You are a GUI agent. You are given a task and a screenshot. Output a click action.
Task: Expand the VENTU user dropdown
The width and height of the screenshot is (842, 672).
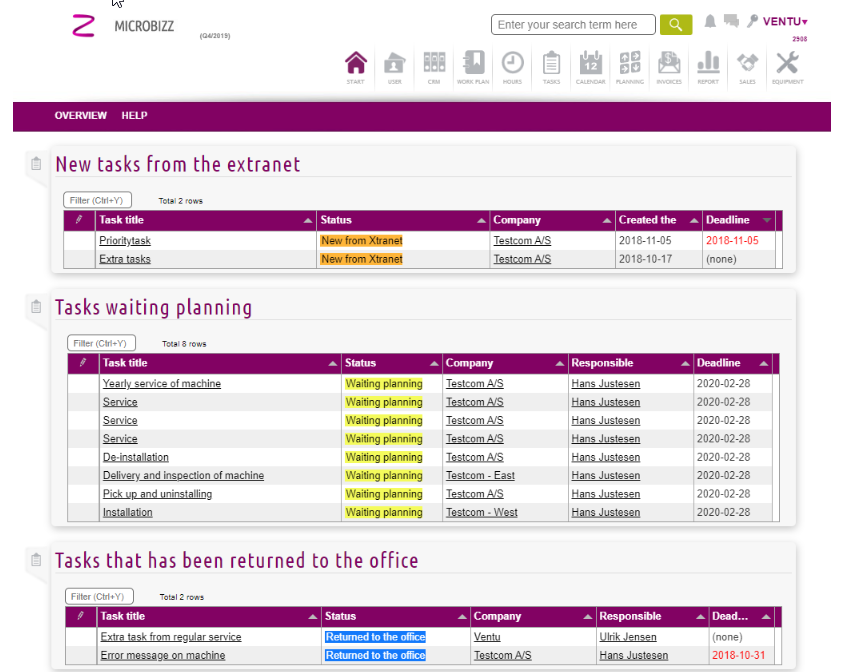click(785, 22)
